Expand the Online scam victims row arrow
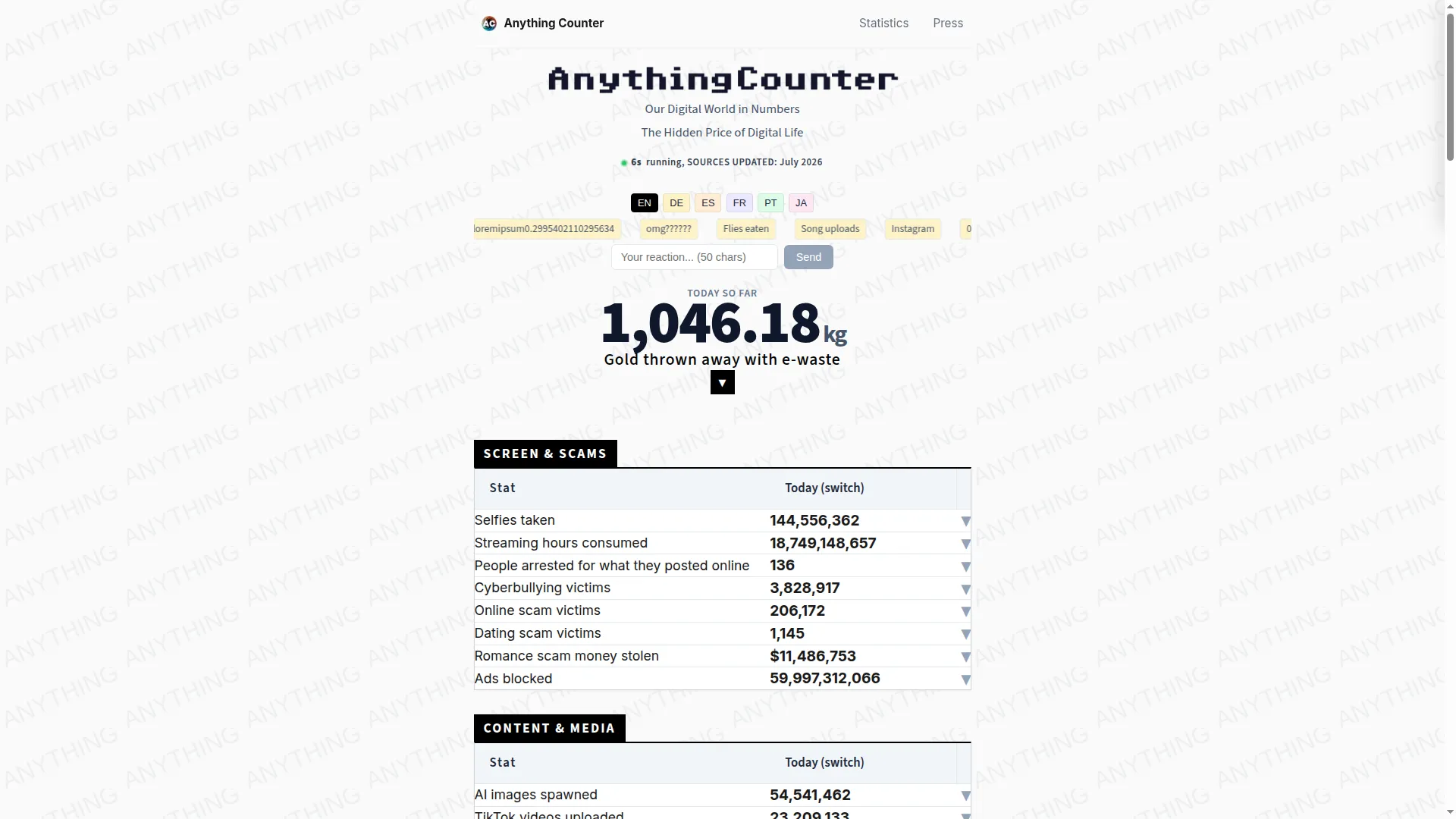 pos(965,611)
